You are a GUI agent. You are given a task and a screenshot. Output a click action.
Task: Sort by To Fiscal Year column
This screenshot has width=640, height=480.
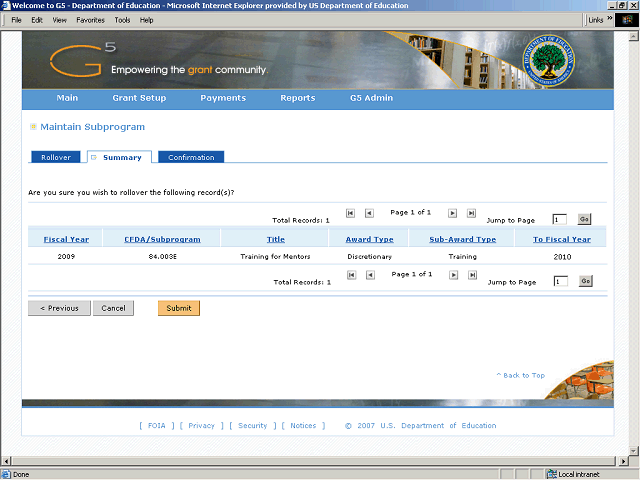point(562,240)
